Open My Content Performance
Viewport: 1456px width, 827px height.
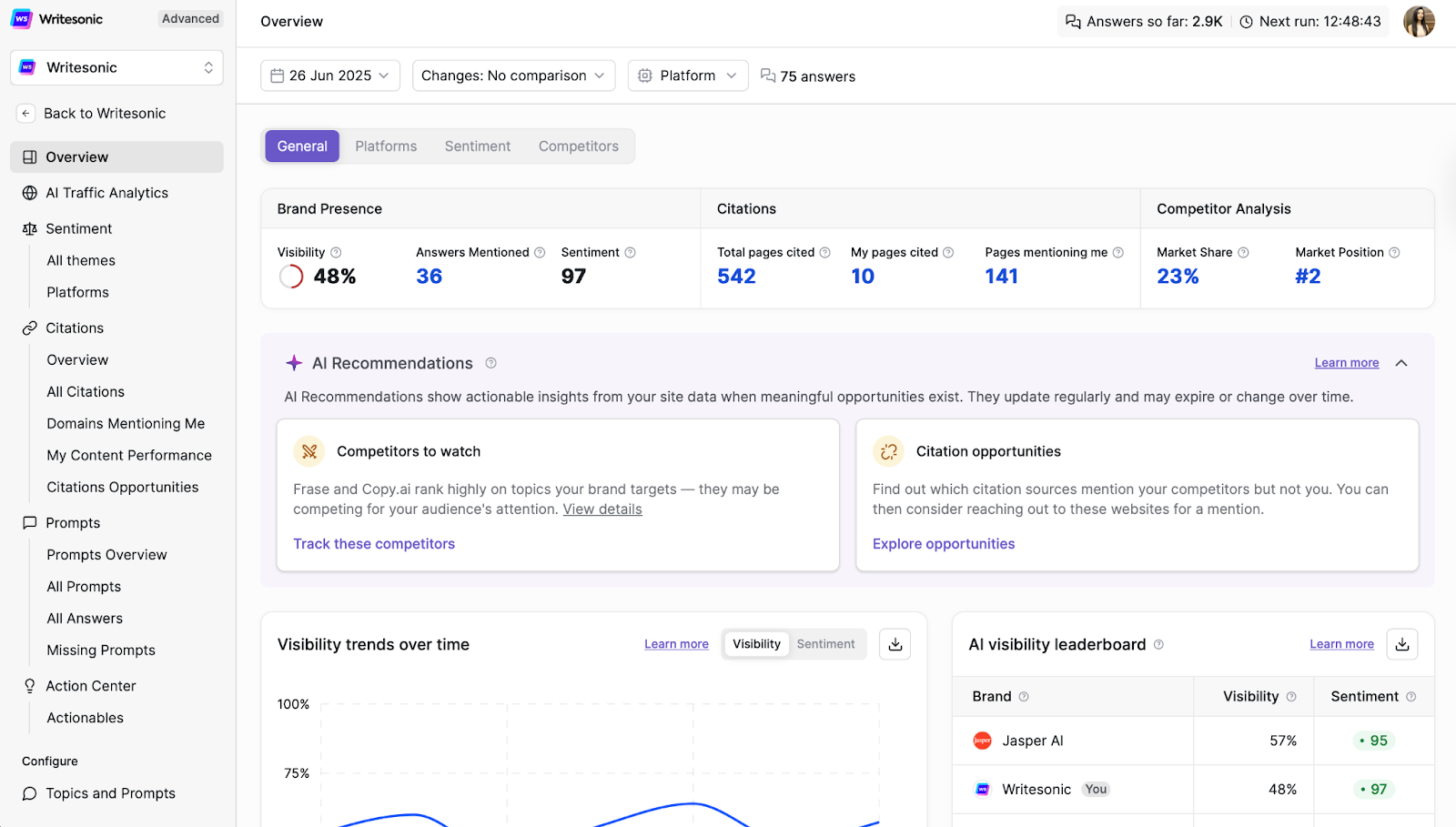pos(129,456)
